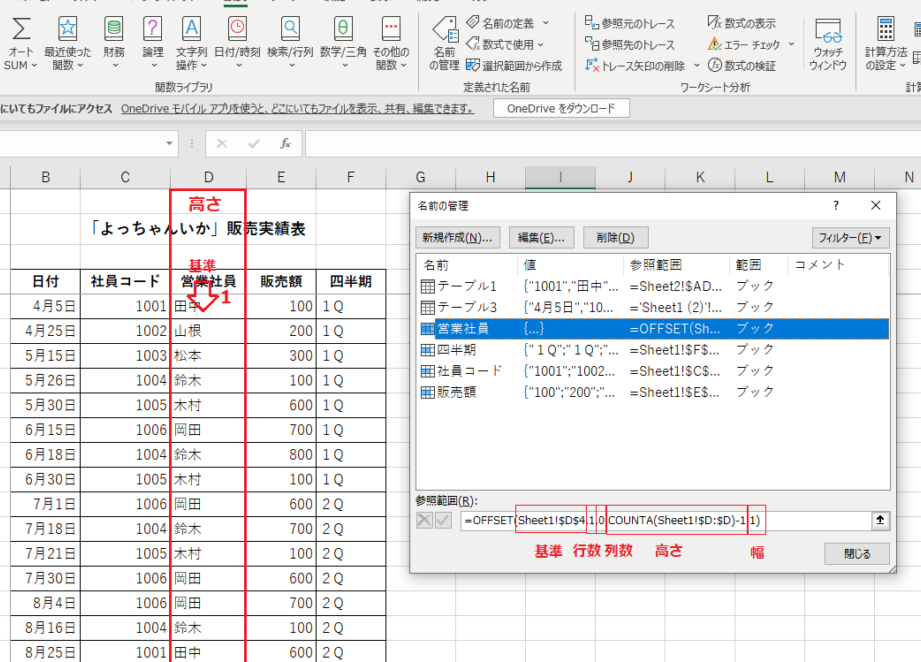The width and height of the screenshot is (921, 662).
Task: Open the その他の関数 more functions icon
Action: tap(391, 44)
